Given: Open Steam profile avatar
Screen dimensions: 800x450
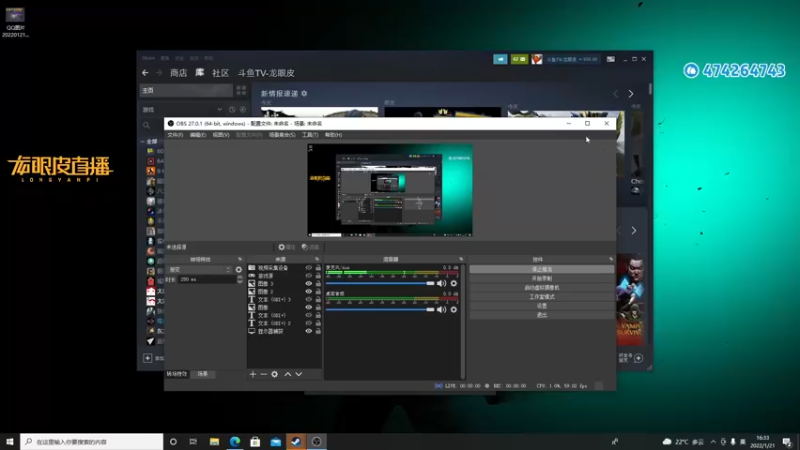Looking at the screenshot, I should pos(537,59).
